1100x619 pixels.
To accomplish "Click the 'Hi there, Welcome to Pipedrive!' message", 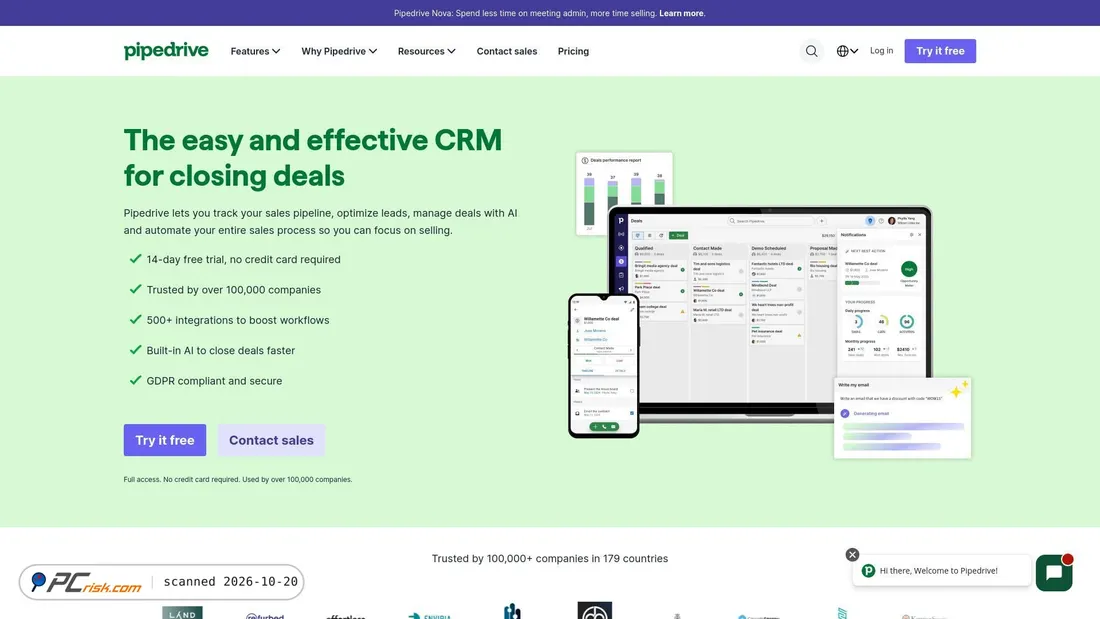I will click(941, 571).
